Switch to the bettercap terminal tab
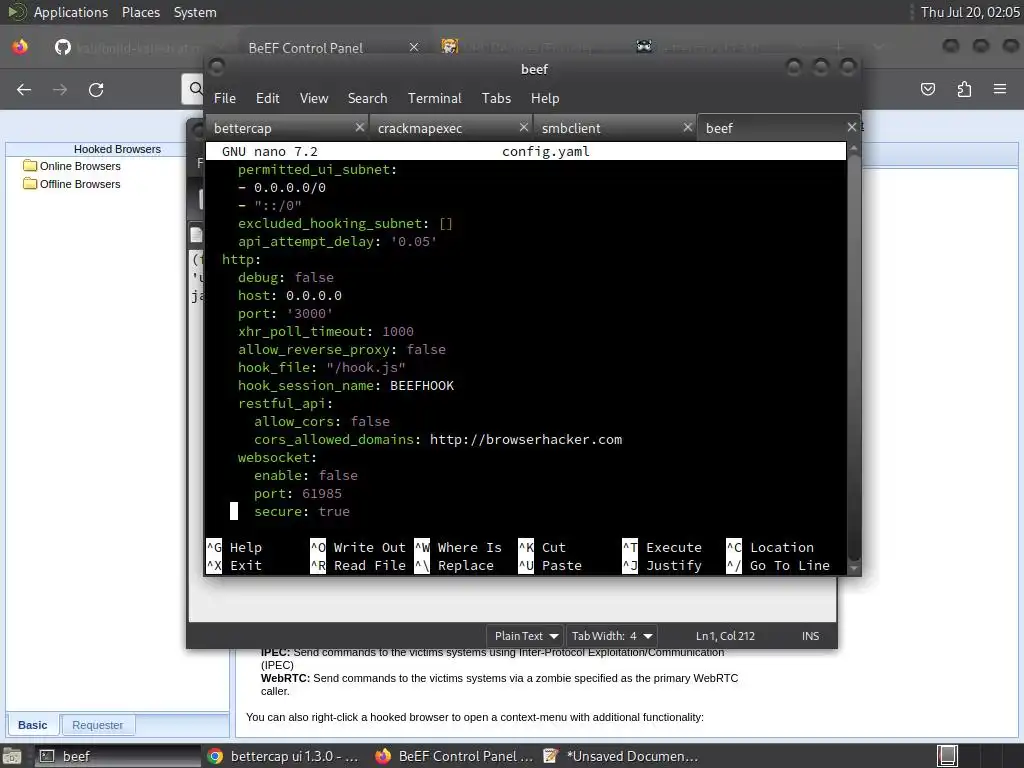The image size is (1024, 768). pyautogui.click(x=286, y=128)
